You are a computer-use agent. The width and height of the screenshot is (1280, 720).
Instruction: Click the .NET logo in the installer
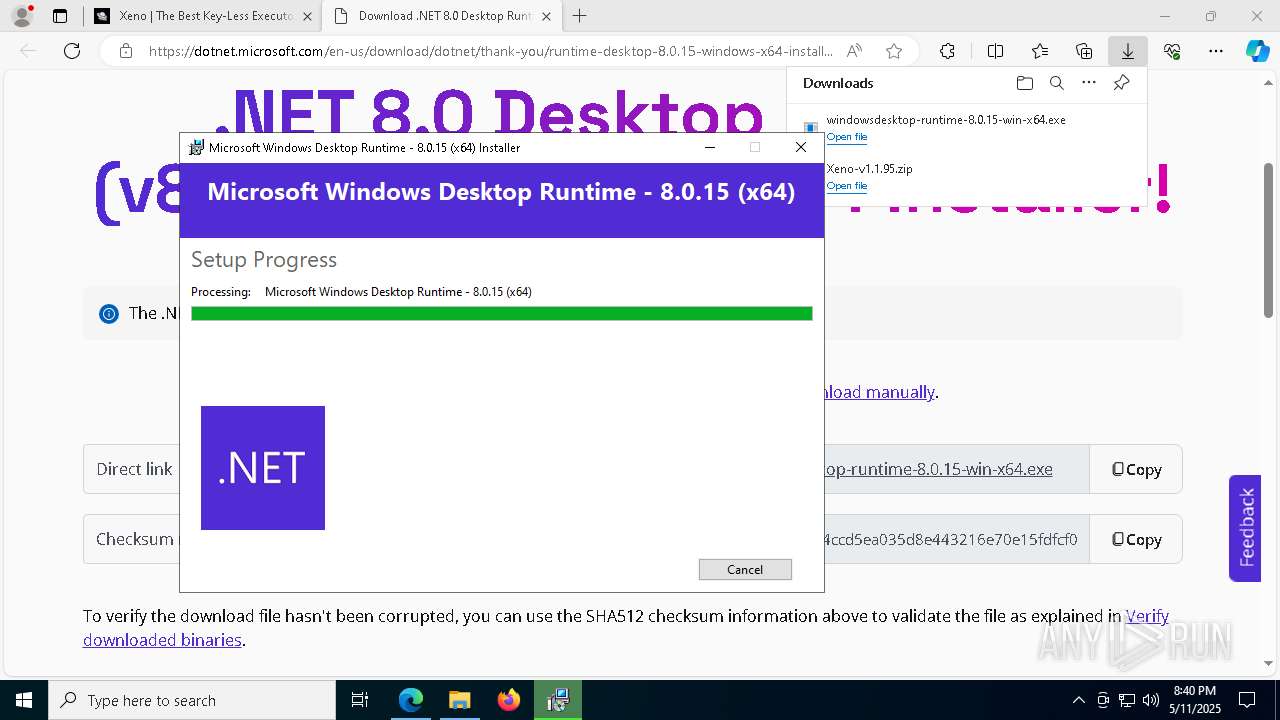point(263,468)
